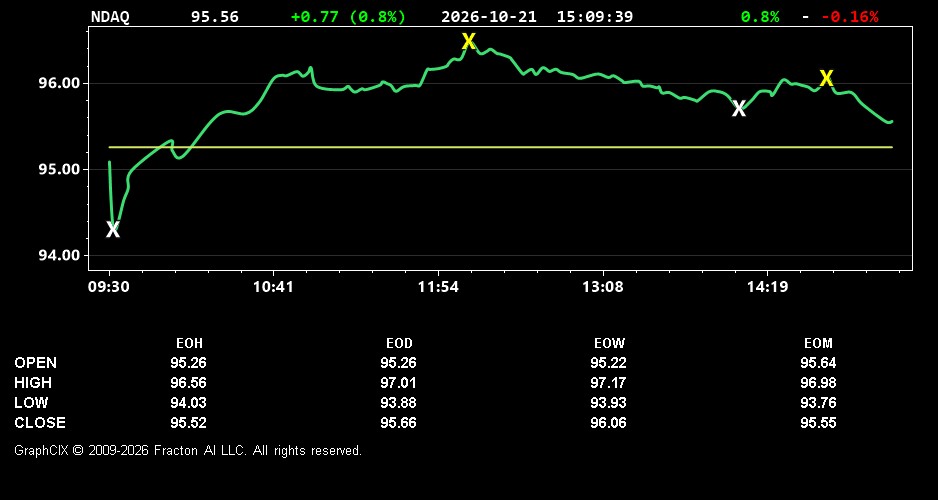The image size is (938, 500).
Task: Click the EOD low value 93.88
Action: [x=398, y=403]
